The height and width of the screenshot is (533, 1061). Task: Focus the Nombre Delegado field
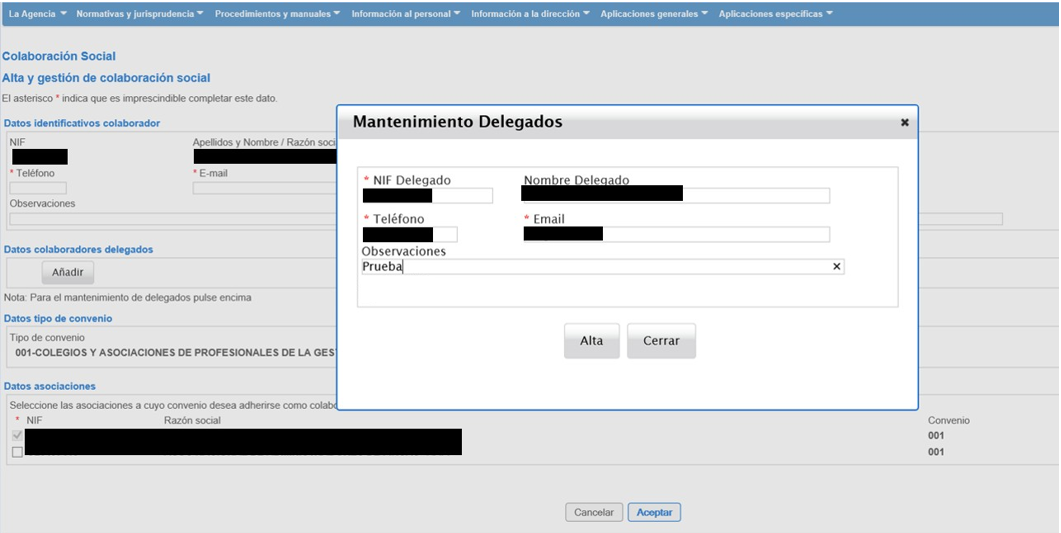[675, 195]
